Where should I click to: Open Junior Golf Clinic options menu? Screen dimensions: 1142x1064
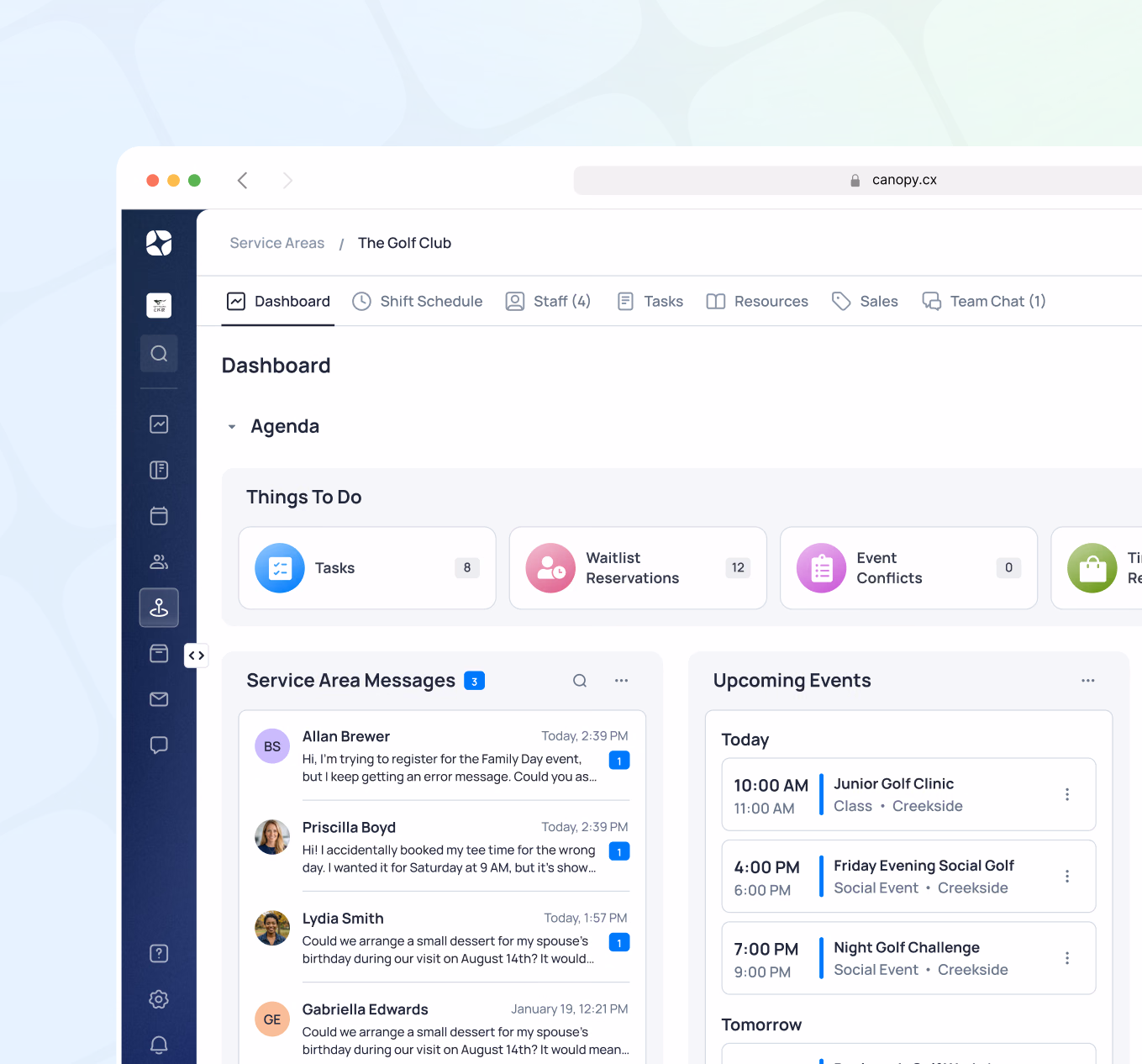1067,794
